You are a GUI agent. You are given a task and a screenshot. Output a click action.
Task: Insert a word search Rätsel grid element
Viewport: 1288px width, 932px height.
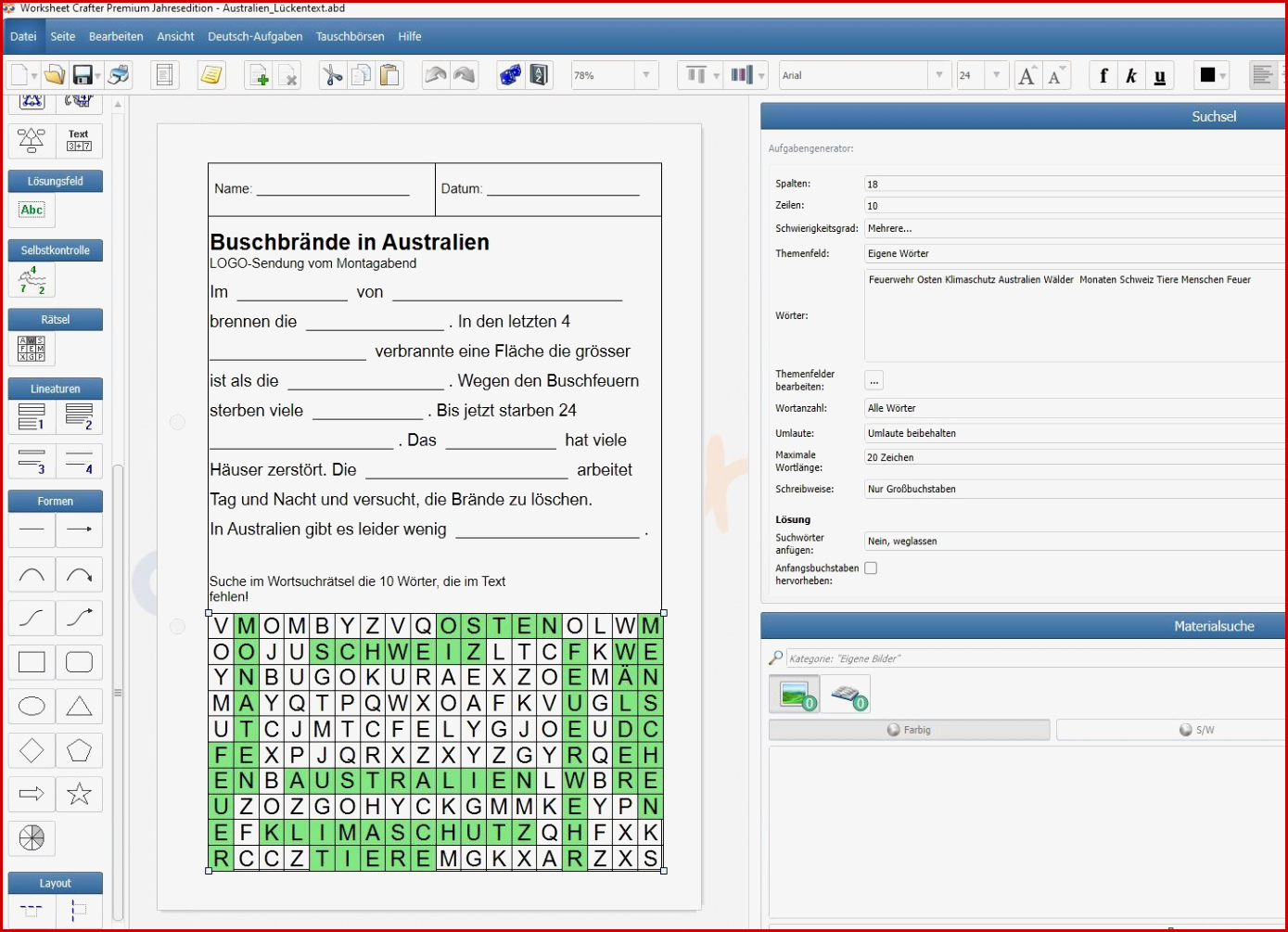click(x=32, y=350)
